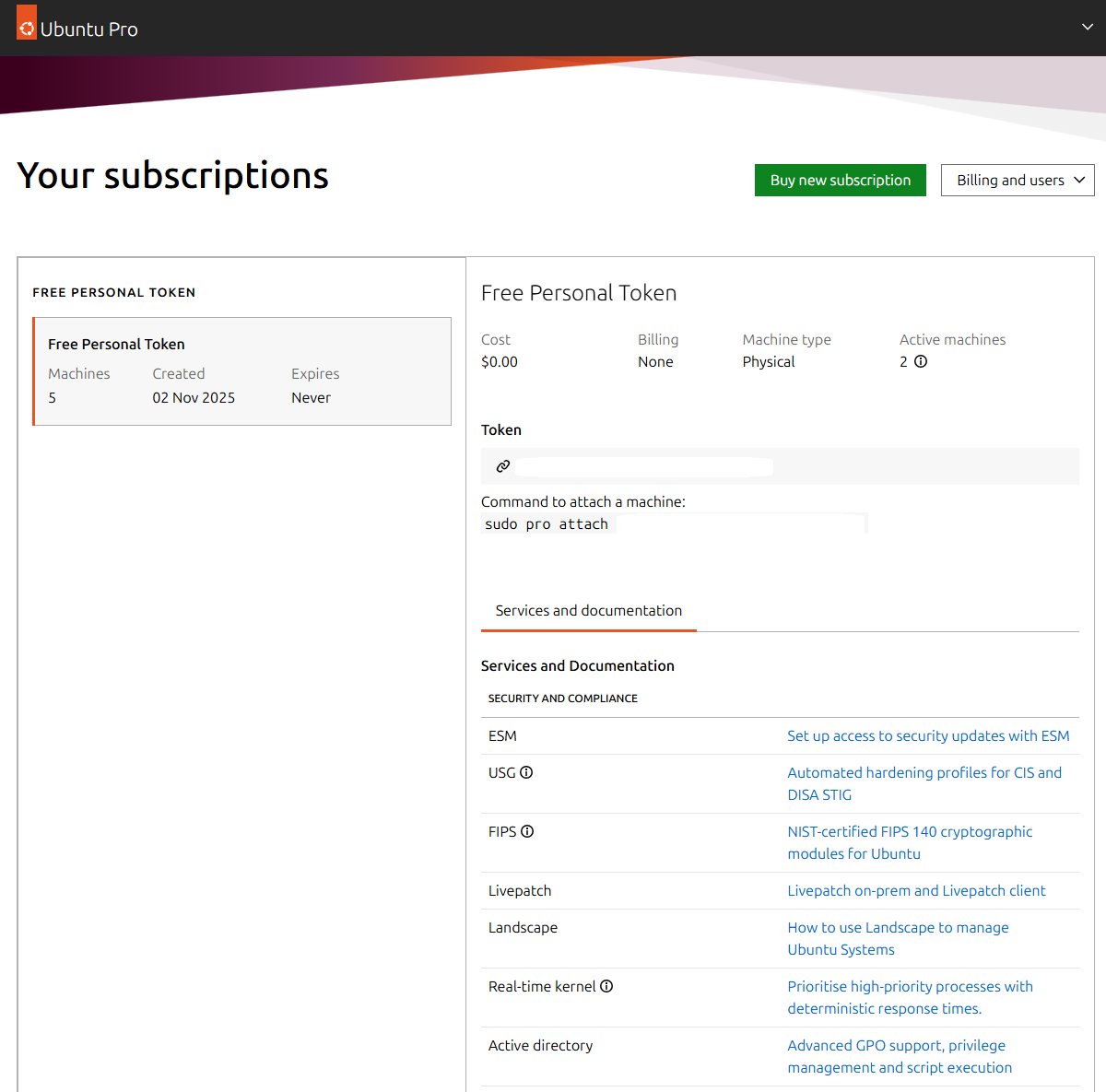
Task: Click the FIPS info icon
Action: pyautogui.click(x=527, y=831)
